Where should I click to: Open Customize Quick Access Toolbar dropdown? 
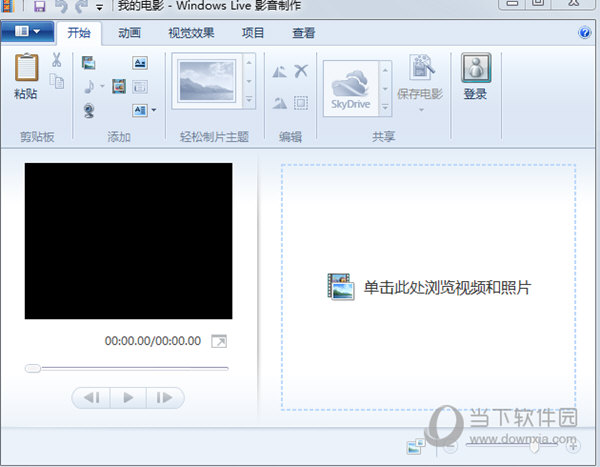[x=99, y=7]
